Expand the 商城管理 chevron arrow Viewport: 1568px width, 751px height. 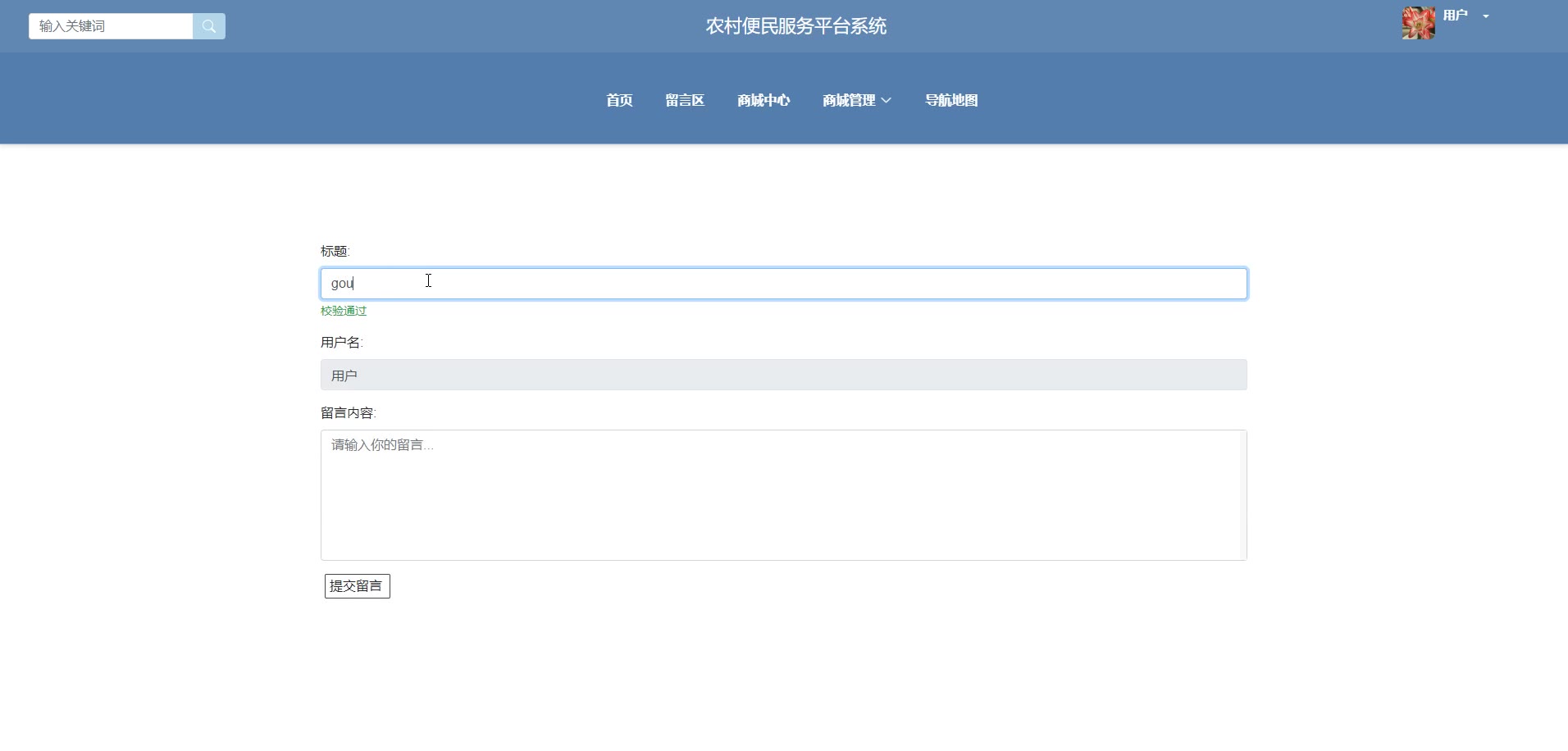tap(886, 100)
